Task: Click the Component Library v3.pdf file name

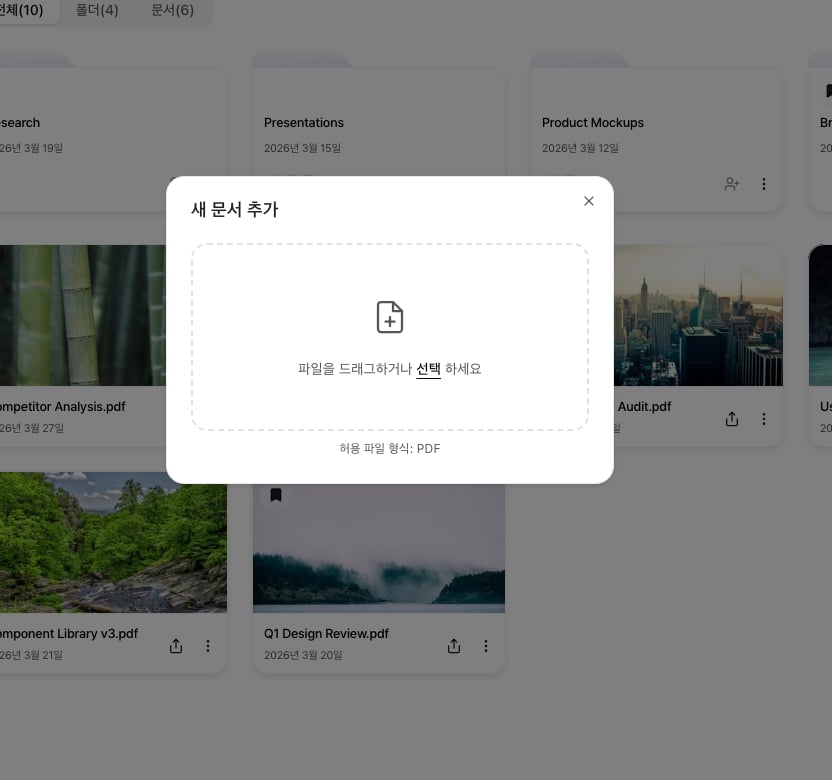Action: [x=69, y=634]
